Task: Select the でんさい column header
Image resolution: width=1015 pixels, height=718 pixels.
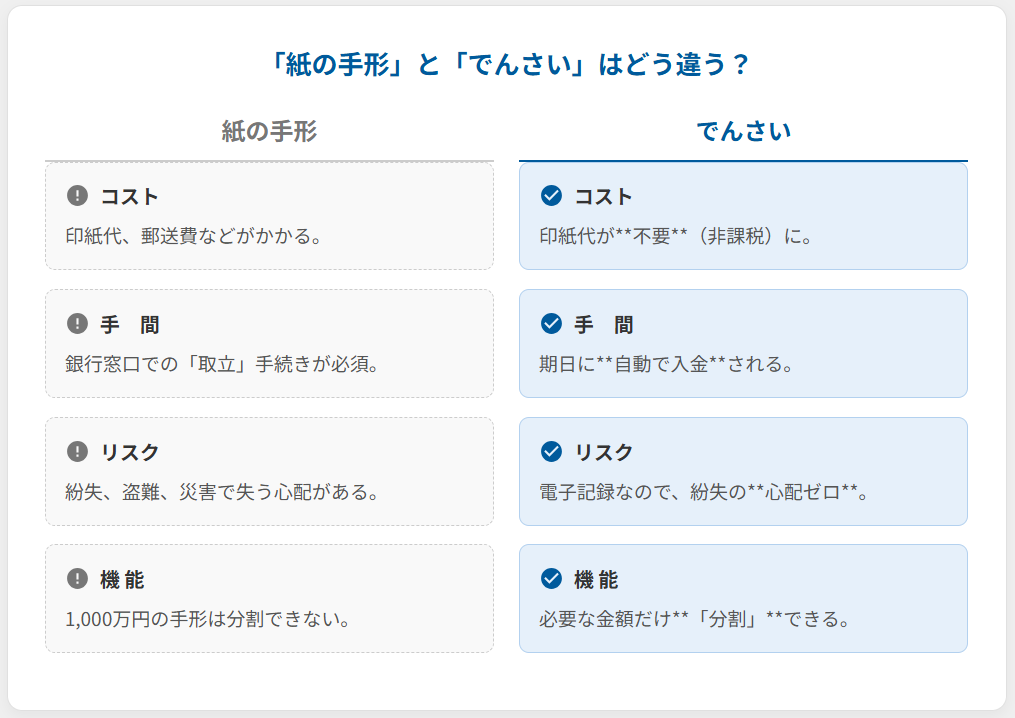Action: (743, 131)
